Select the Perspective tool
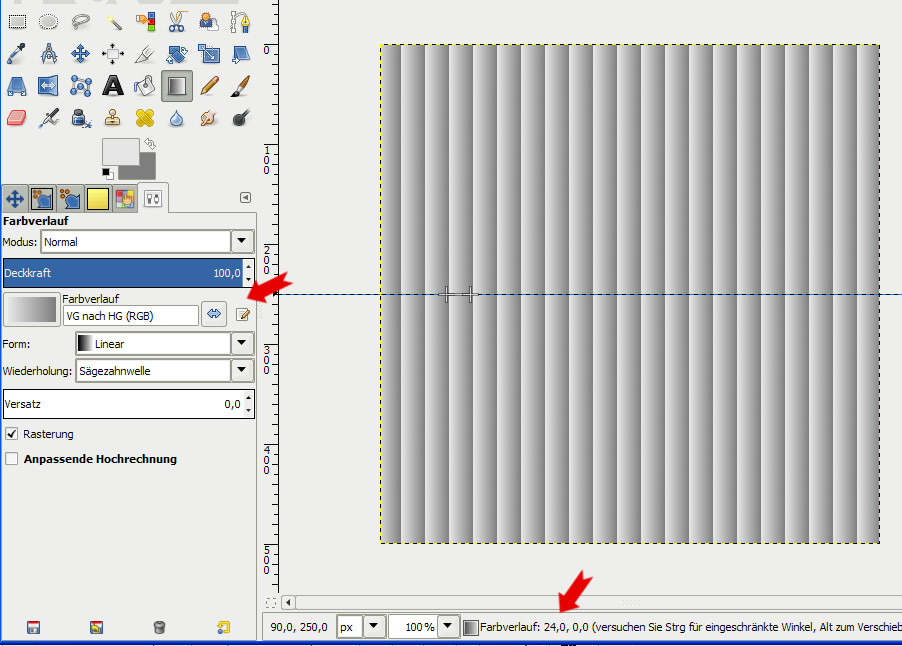Image resolution: width=902 pixels, height=646 pixels. point(17,86)
